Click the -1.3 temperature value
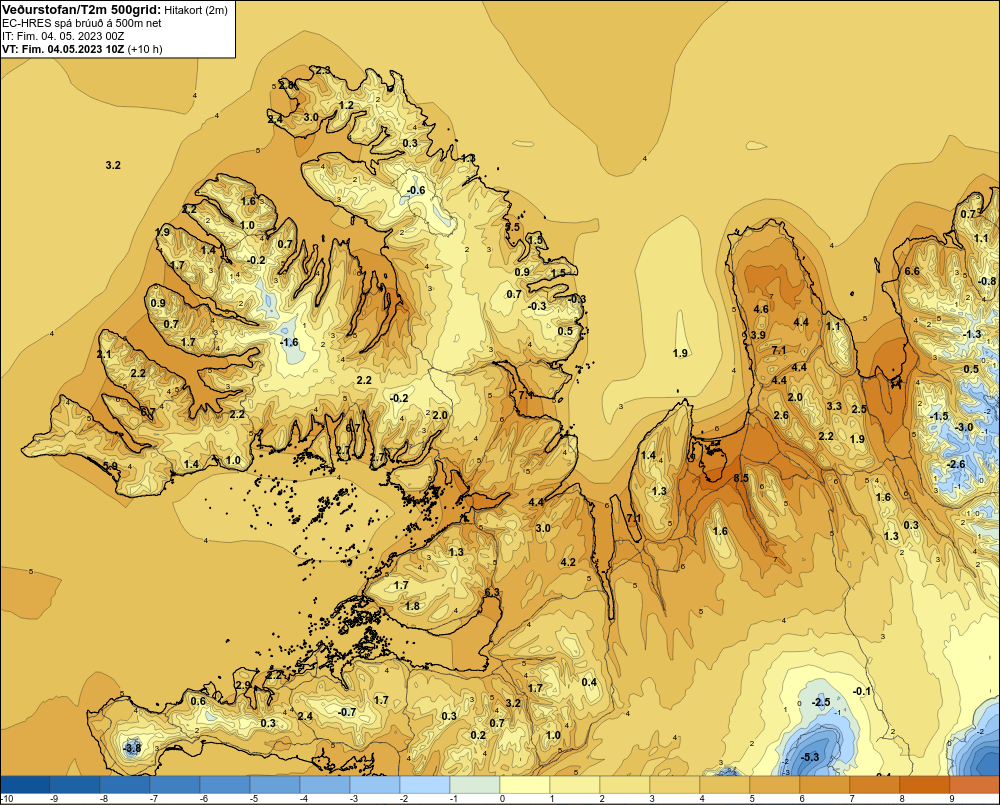The width and height of the screenshot is (1000, 805). (972, 334)
